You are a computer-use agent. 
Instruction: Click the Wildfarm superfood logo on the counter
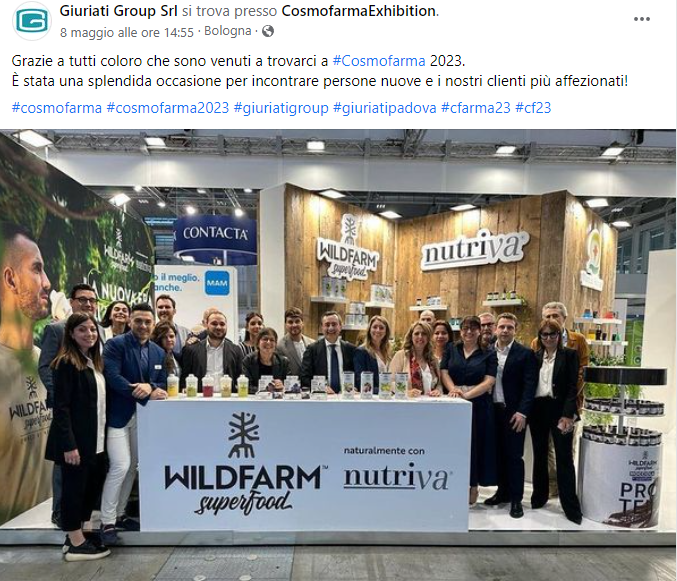[245, 464]
